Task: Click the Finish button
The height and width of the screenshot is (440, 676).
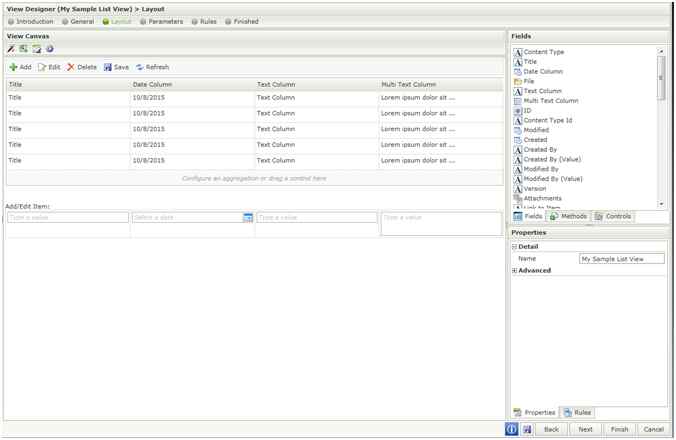Action: 620,430
